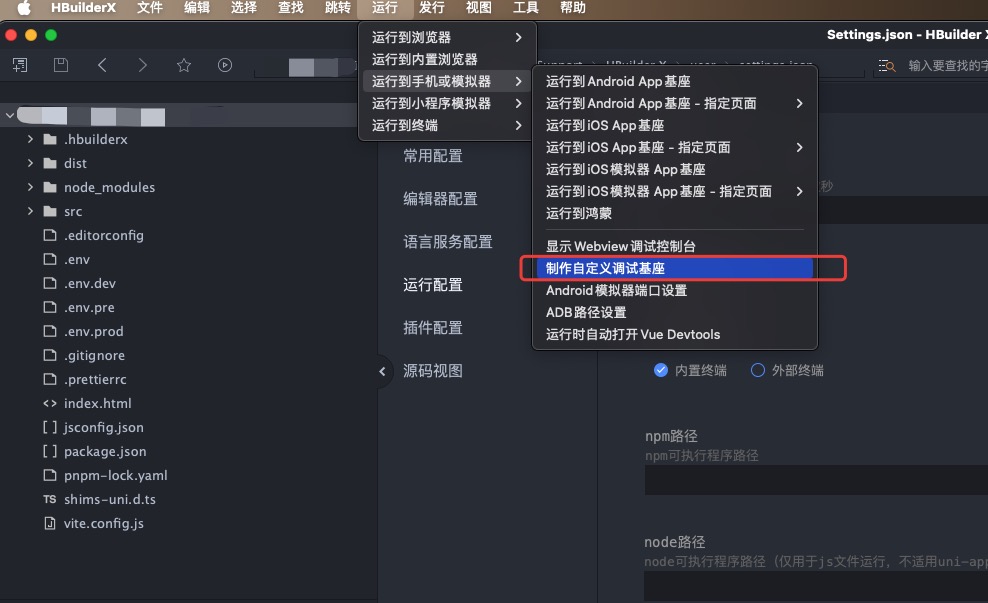The image size is (988, 603).
Task: Open the 选择 menu
Action: pos(244,8)
